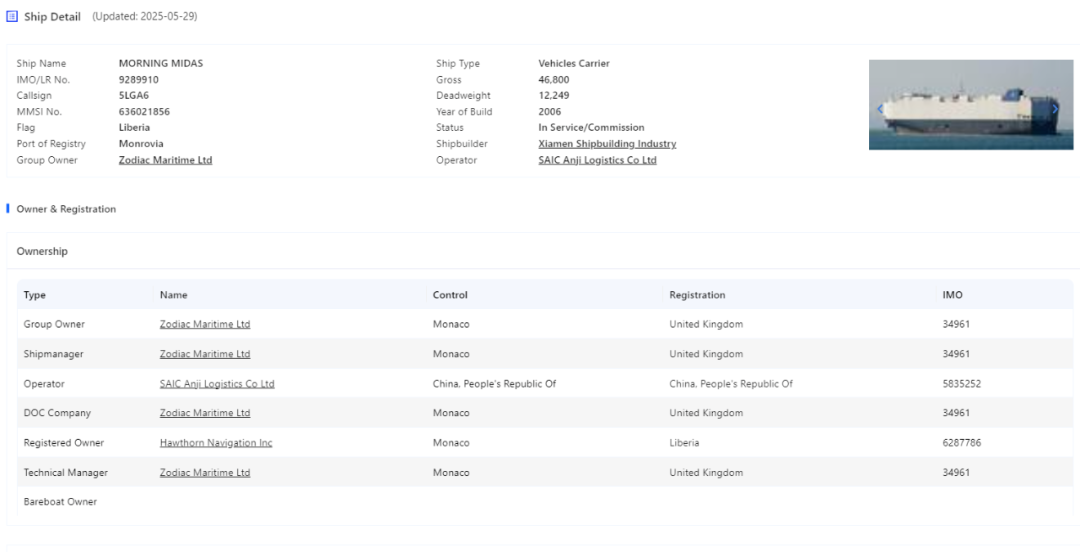Click ship type Vehicles Carrier
Viewport: 1080px width, 552px height.
pyautogui.click(x=574, y=63)
